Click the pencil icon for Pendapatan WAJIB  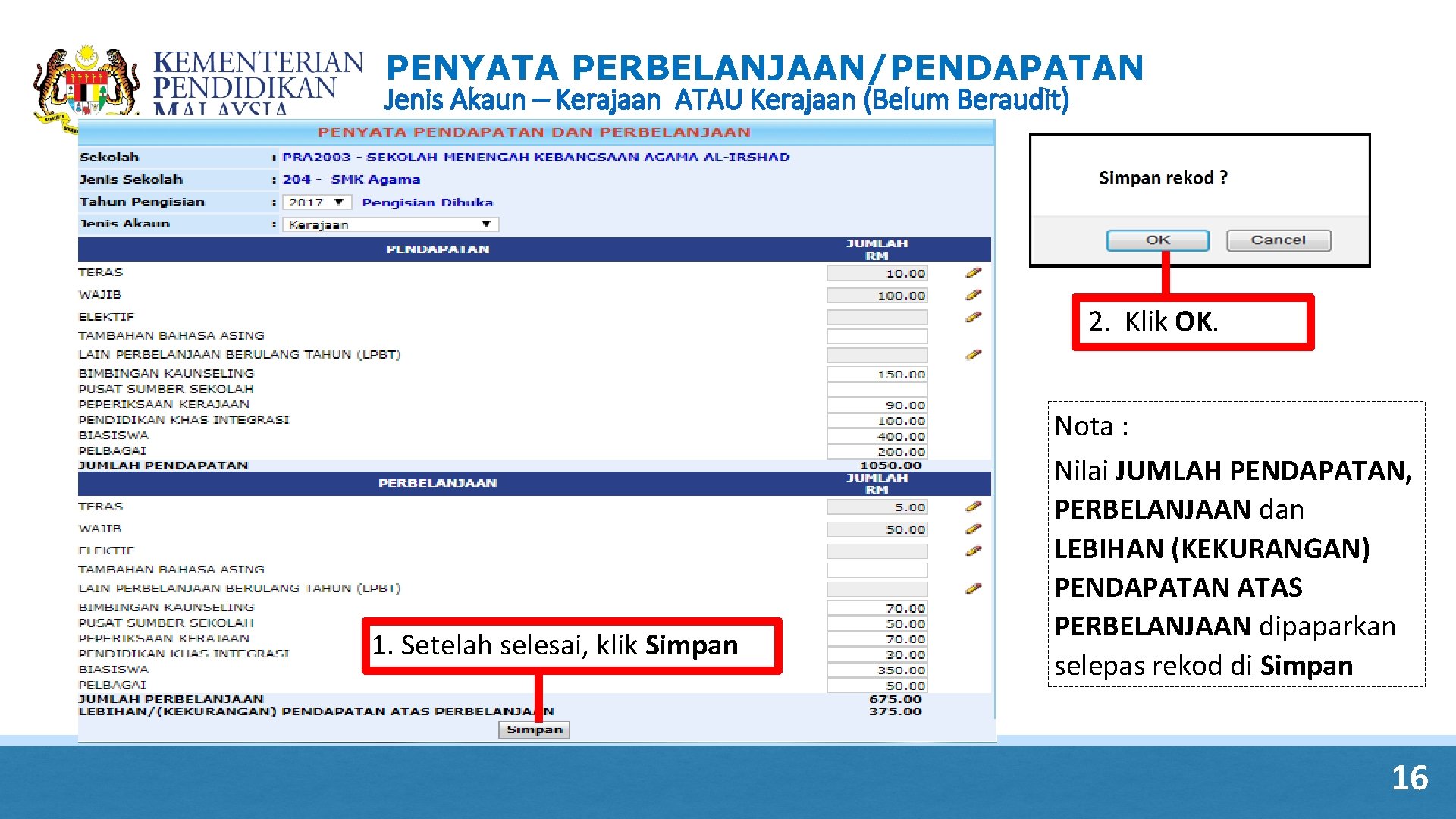point(974,294)
